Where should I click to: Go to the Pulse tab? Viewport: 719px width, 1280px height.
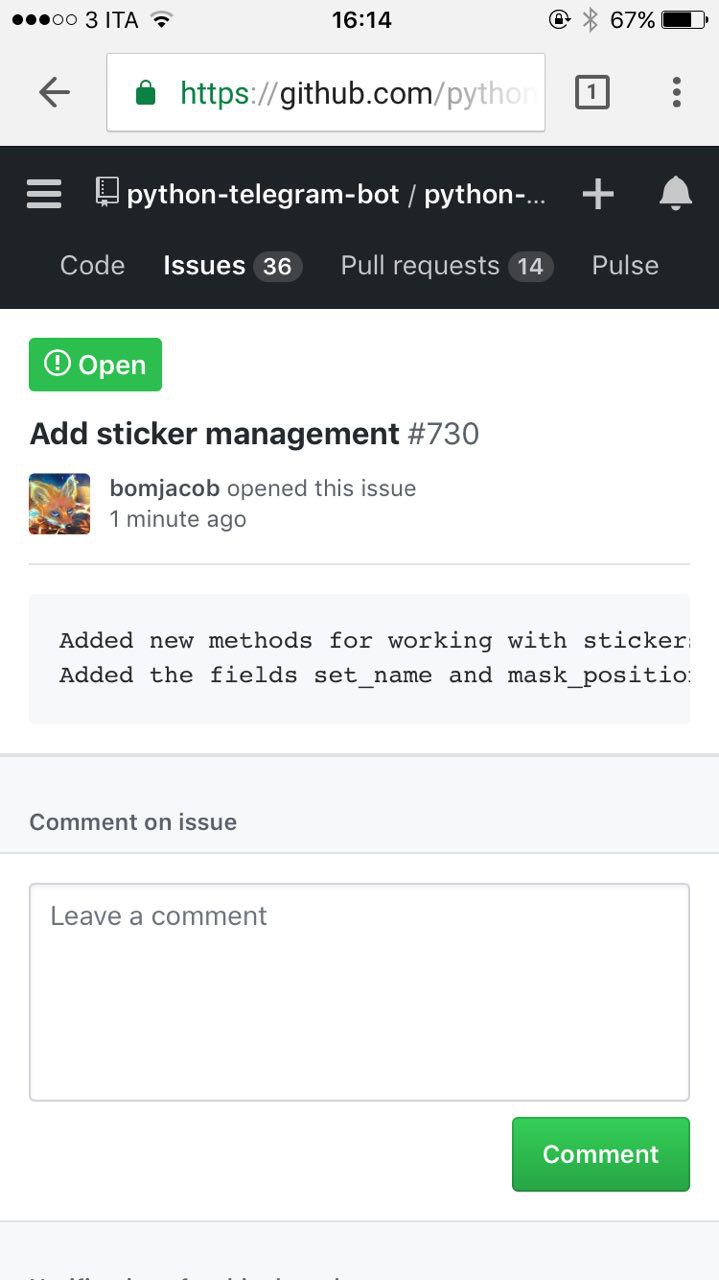pyautogui.click(x=625, y=265)
